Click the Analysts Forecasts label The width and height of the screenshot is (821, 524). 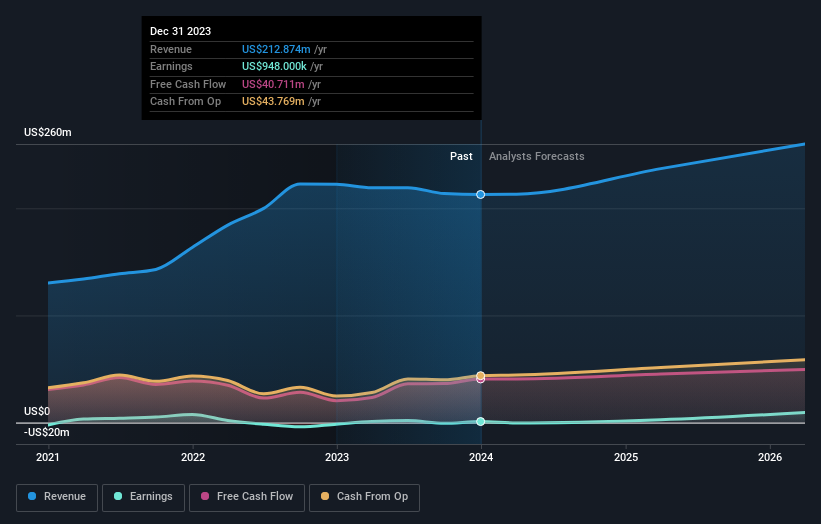537,157
